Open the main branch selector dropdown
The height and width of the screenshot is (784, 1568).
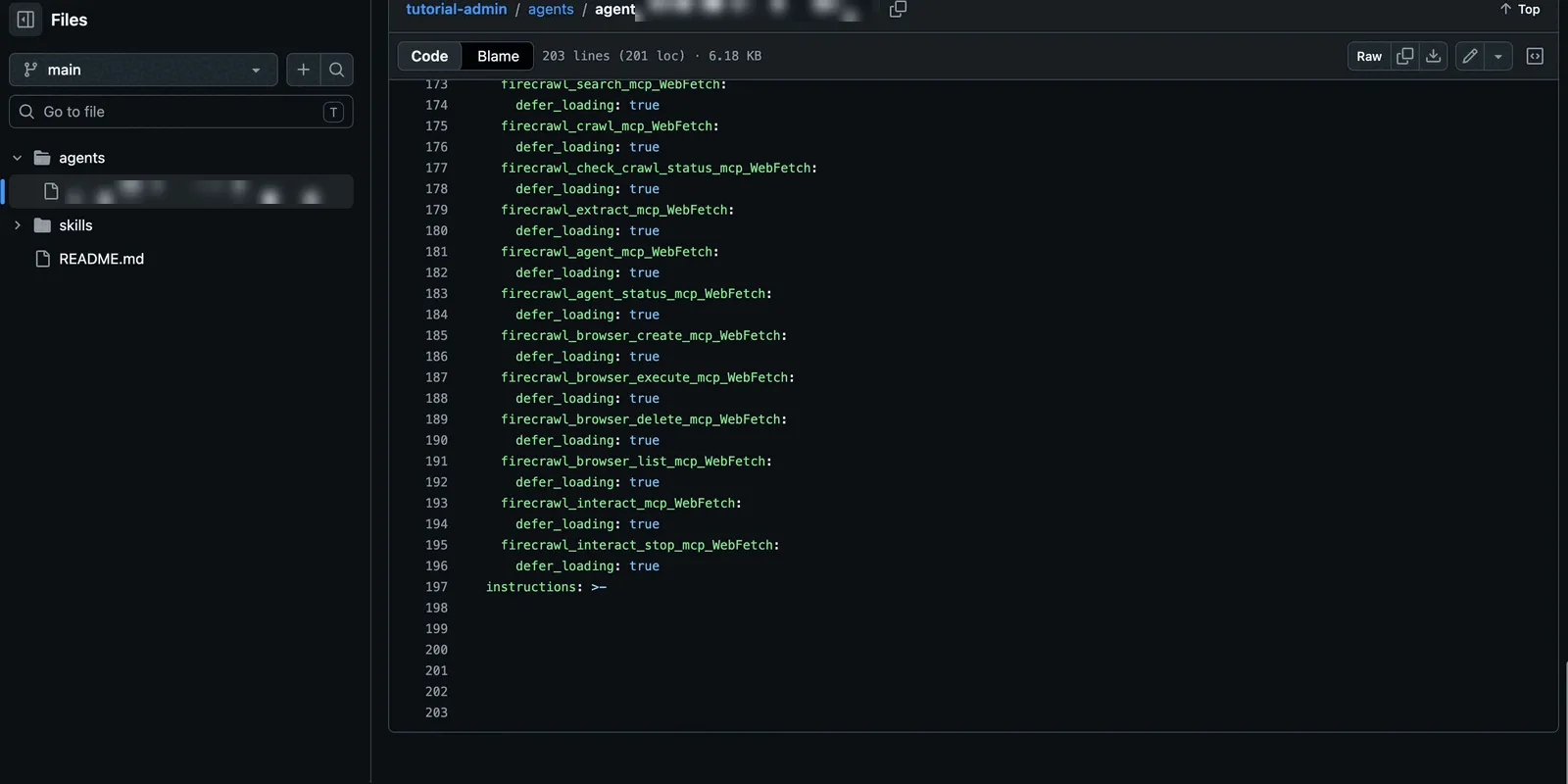pos(143,70)
